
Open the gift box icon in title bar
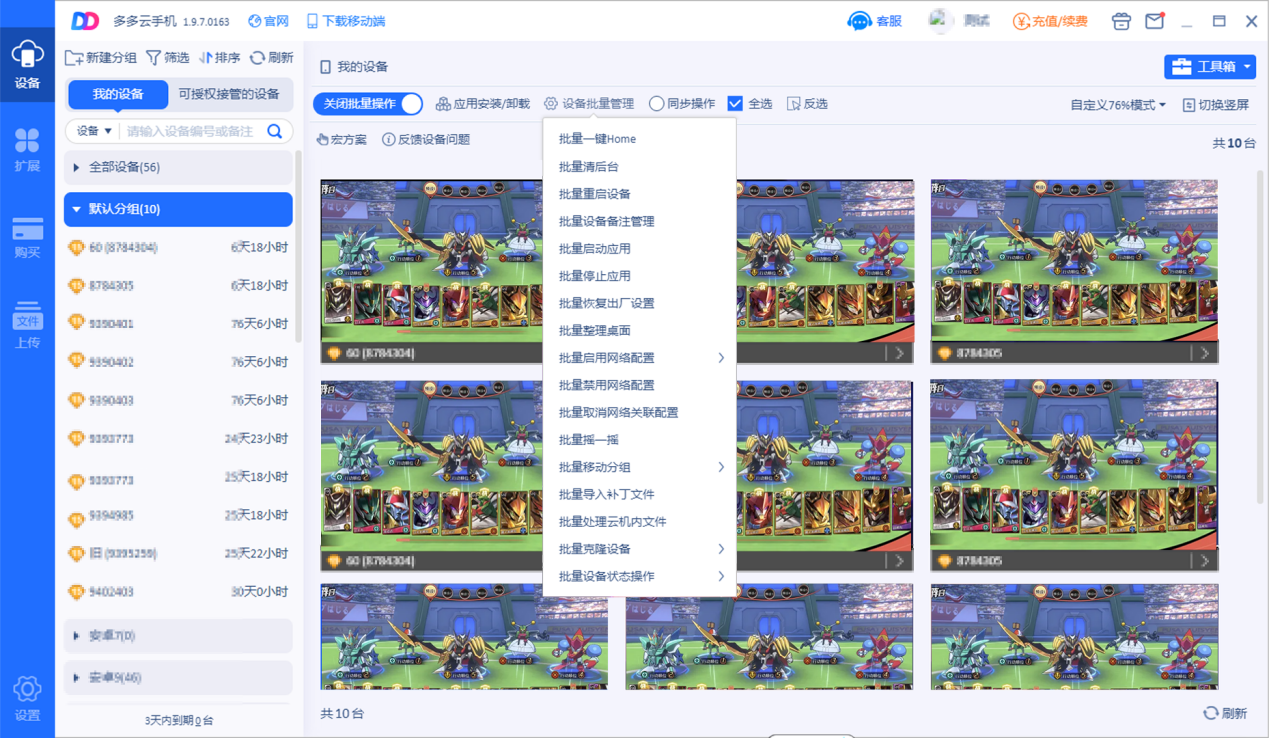click(x=1121, y=21)
